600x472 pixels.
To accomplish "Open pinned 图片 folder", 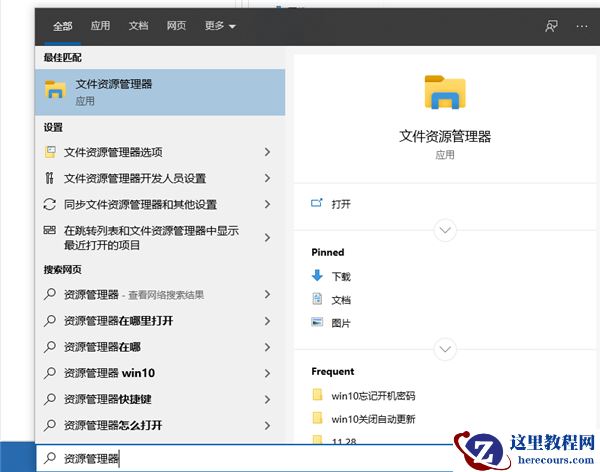I will 341,323.
